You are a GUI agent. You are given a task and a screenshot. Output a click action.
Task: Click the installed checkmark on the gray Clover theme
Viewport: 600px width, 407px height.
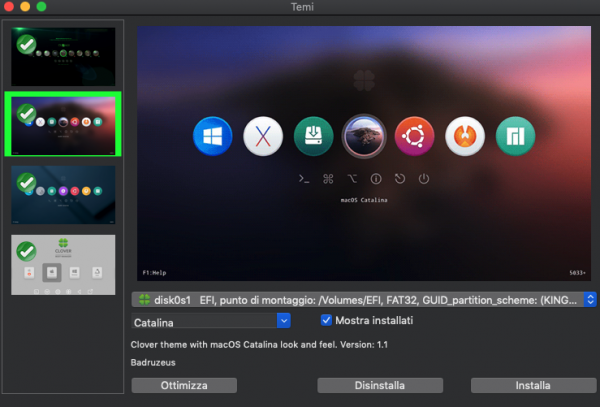[26, 251]
